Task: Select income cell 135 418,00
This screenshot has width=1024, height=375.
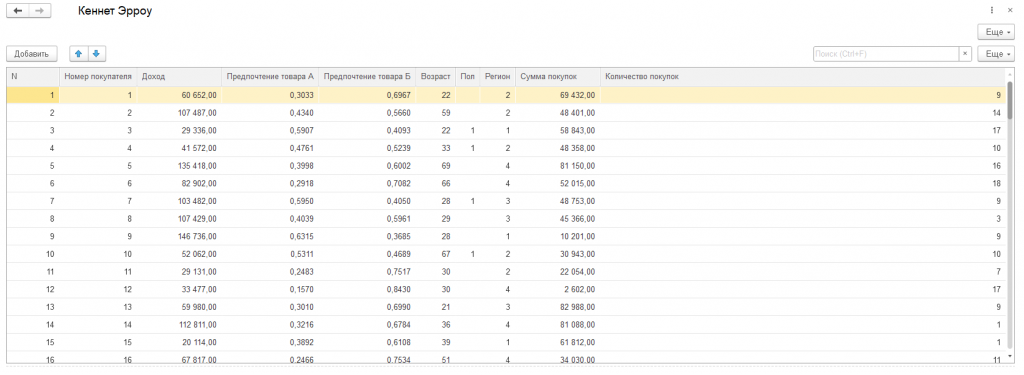Action: point(180,166)
